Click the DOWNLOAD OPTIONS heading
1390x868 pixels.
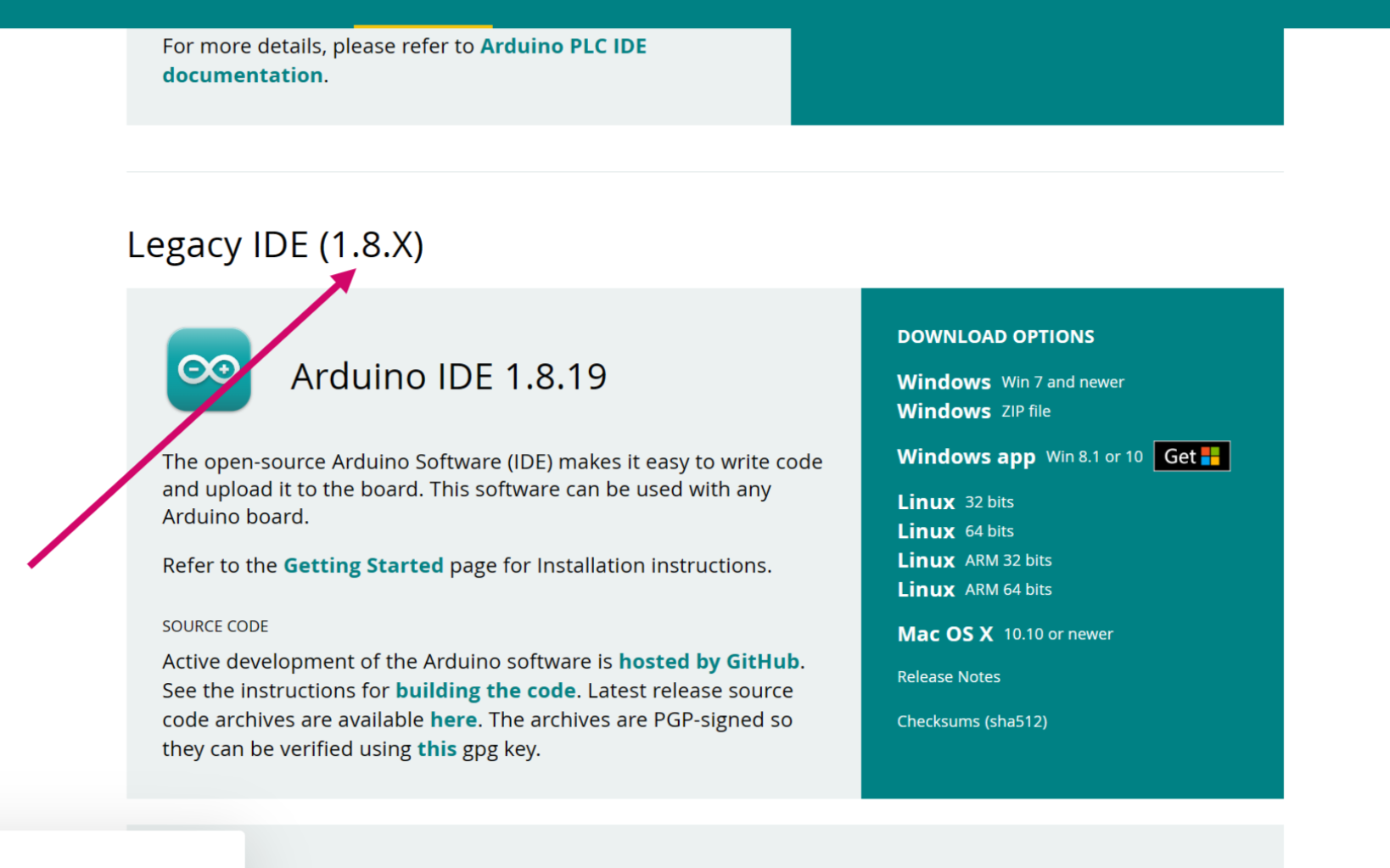995,337
